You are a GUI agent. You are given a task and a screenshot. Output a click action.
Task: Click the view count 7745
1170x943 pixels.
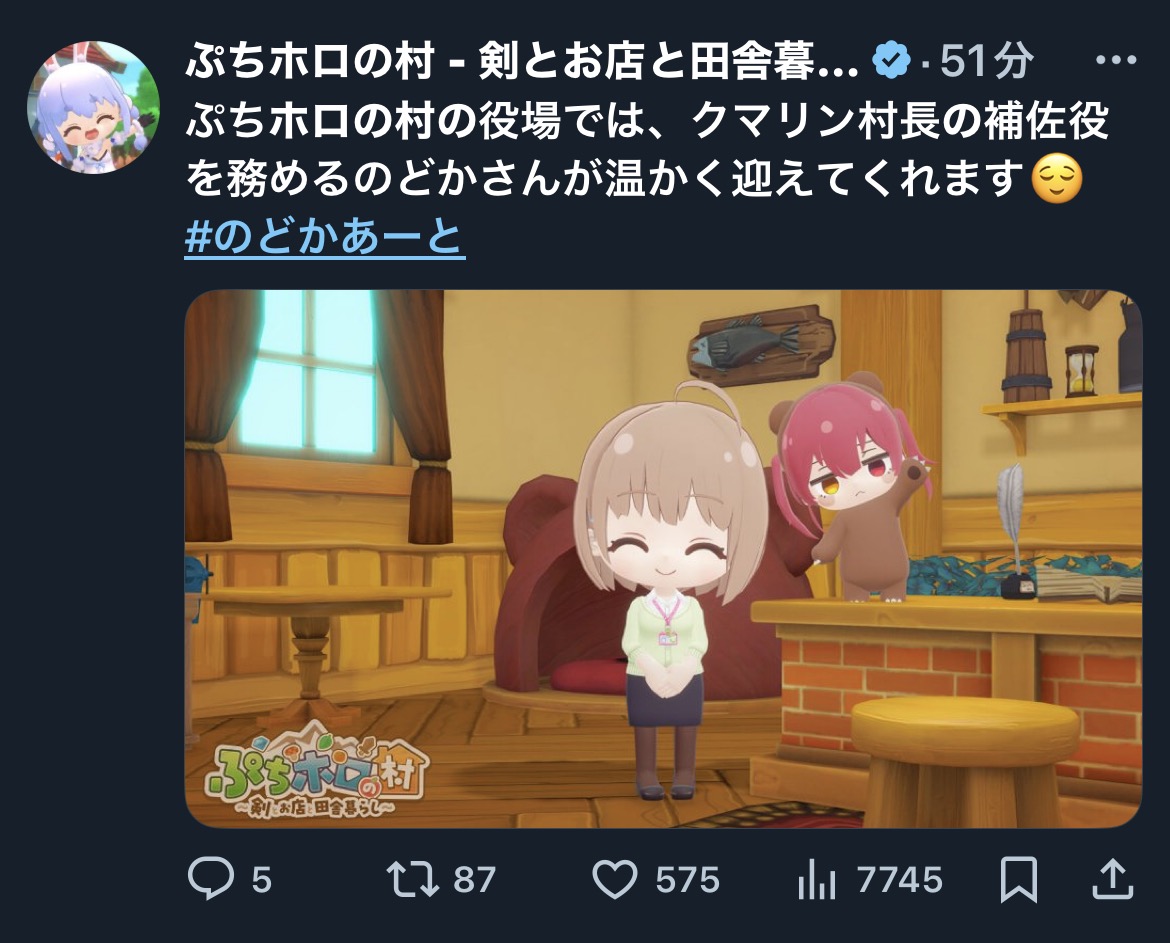coord(899,880)
